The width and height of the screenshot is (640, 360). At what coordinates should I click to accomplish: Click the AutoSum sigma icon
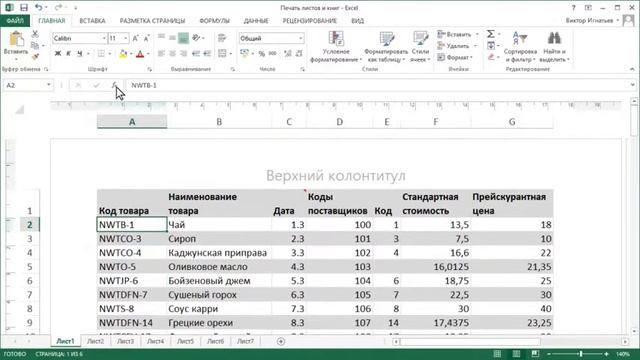click(491, 34)
